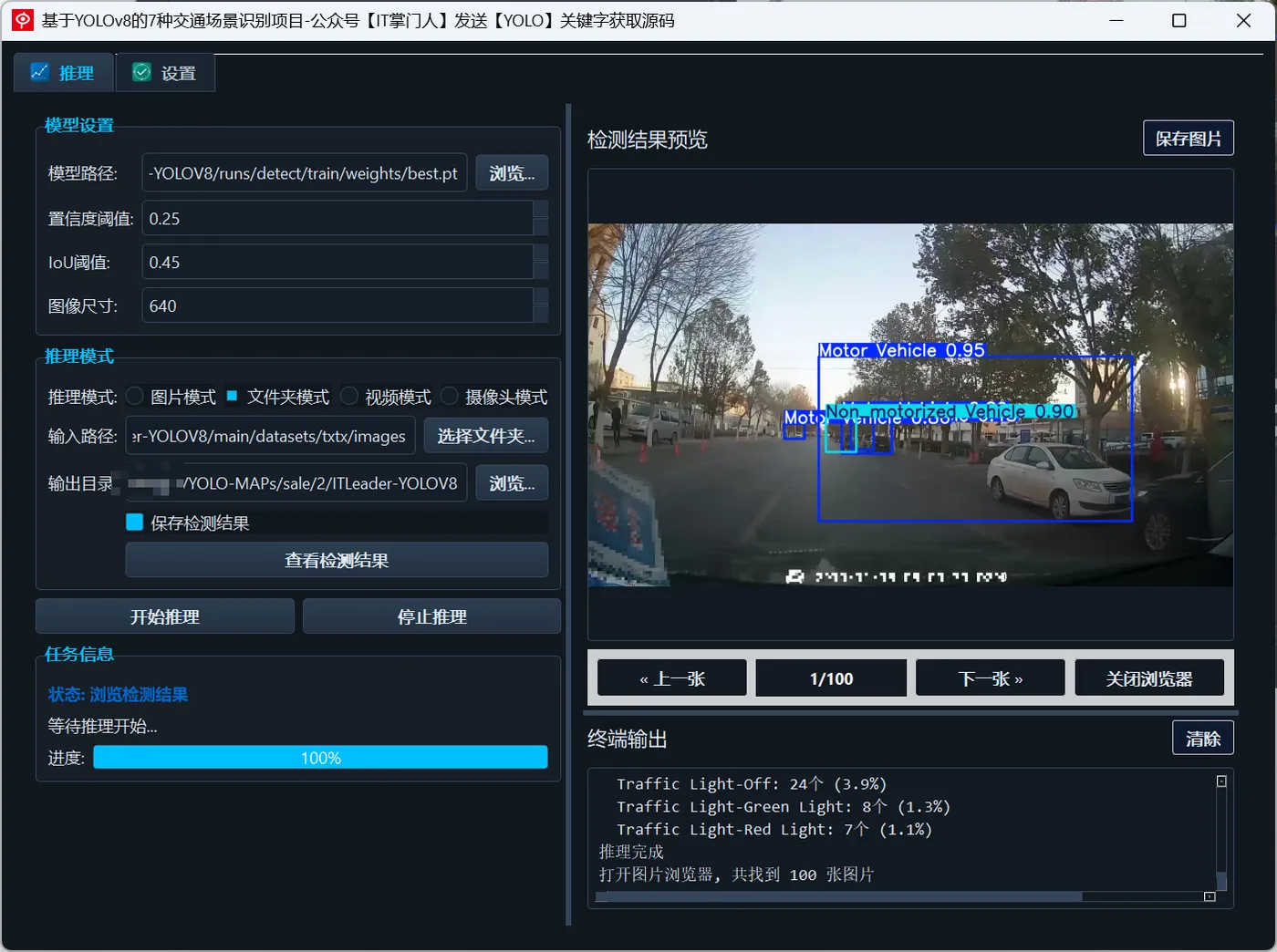Click the chart icon on the 推理 tab
The height and width of the screenshot is (952, 1277).
(40, 72)
